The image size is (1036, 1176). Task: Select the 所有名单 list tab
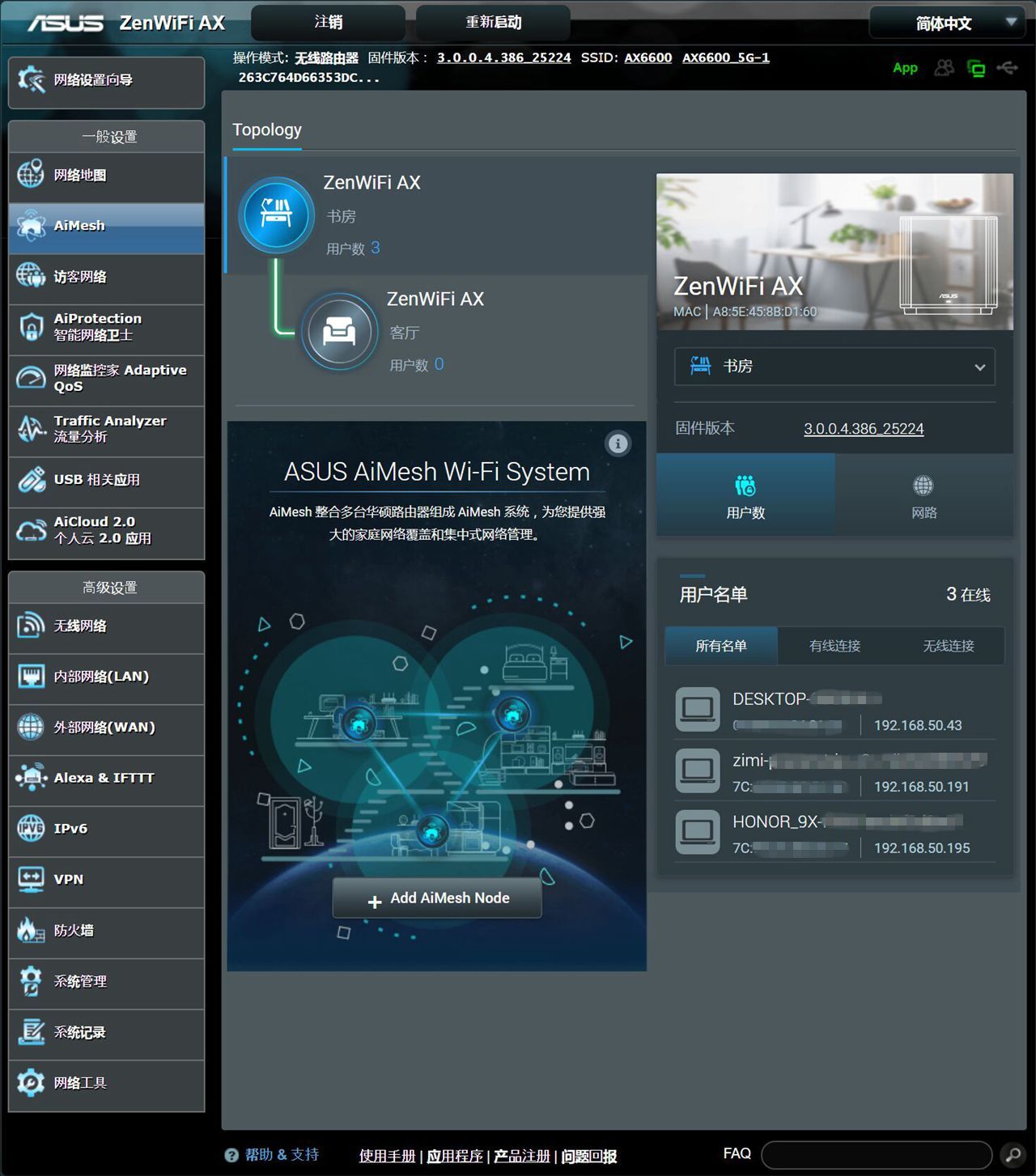721,646
